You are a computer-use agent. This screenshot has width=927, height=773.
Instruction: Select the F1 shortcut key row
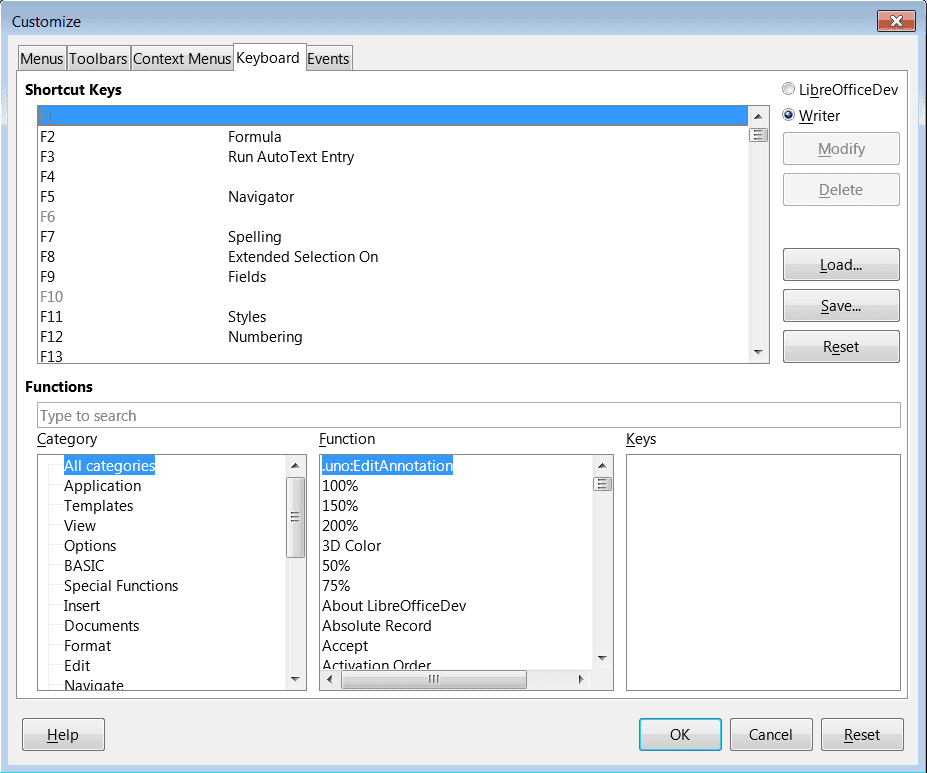pyautogui.click(x=393, y=116)
